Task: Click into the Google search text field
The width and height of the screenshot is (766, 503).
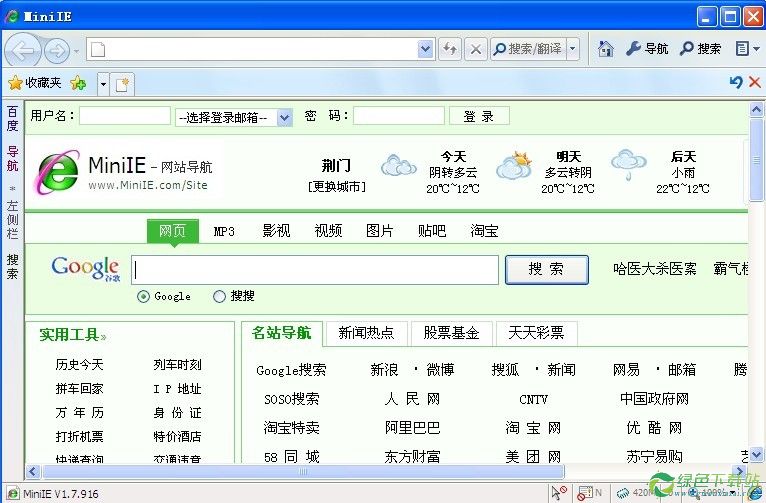Action: pyautogui.click(x=315, y=270)
